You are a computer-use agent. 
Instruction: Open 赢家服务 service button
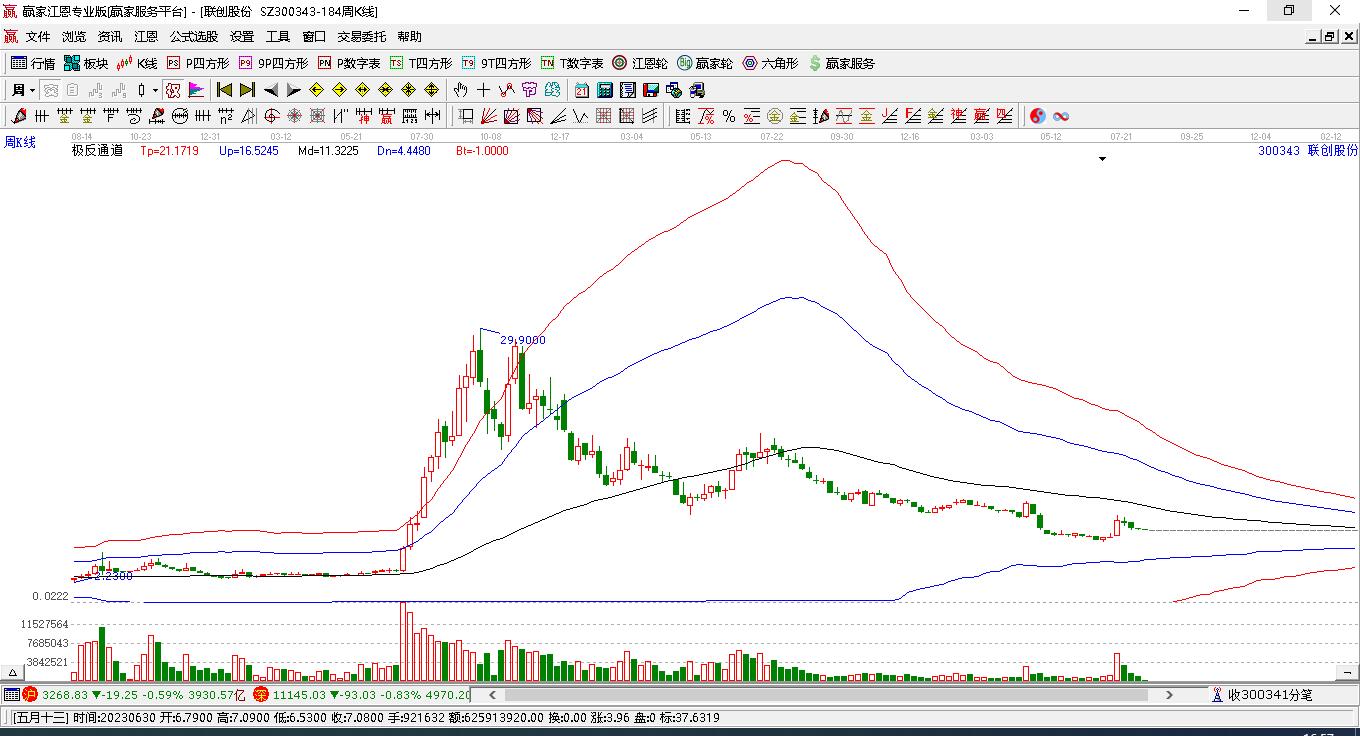tap(841, 63)
